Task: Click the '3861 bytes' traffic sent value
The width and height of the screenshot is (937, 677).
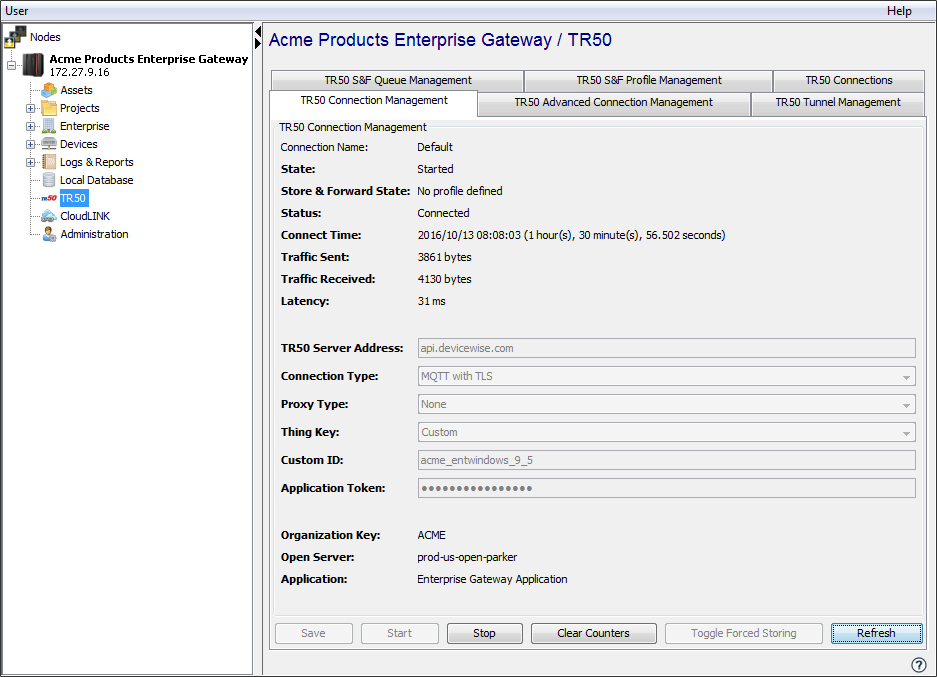Action: point(445,258)
